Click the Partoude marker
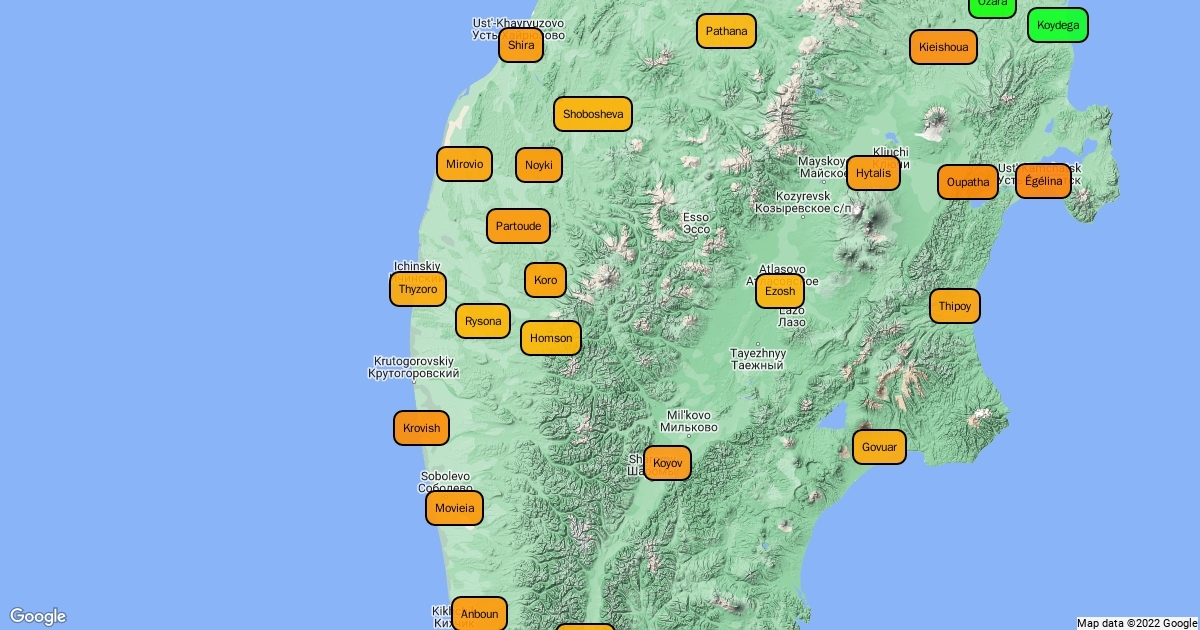The height and width of the screenshot is (630, 1200). 518,226
